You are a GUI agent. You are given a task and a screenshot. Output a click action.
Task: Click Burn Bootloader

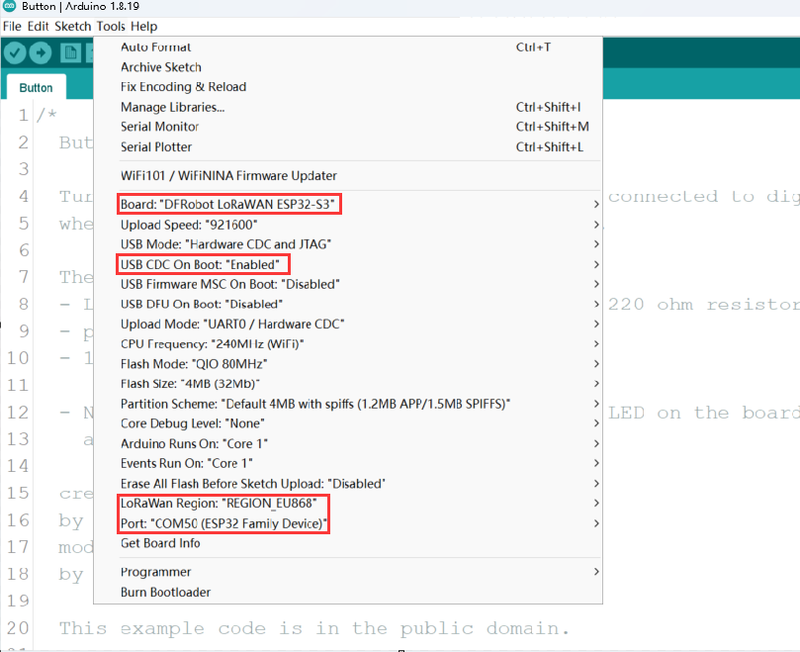(x=166, y=592)
